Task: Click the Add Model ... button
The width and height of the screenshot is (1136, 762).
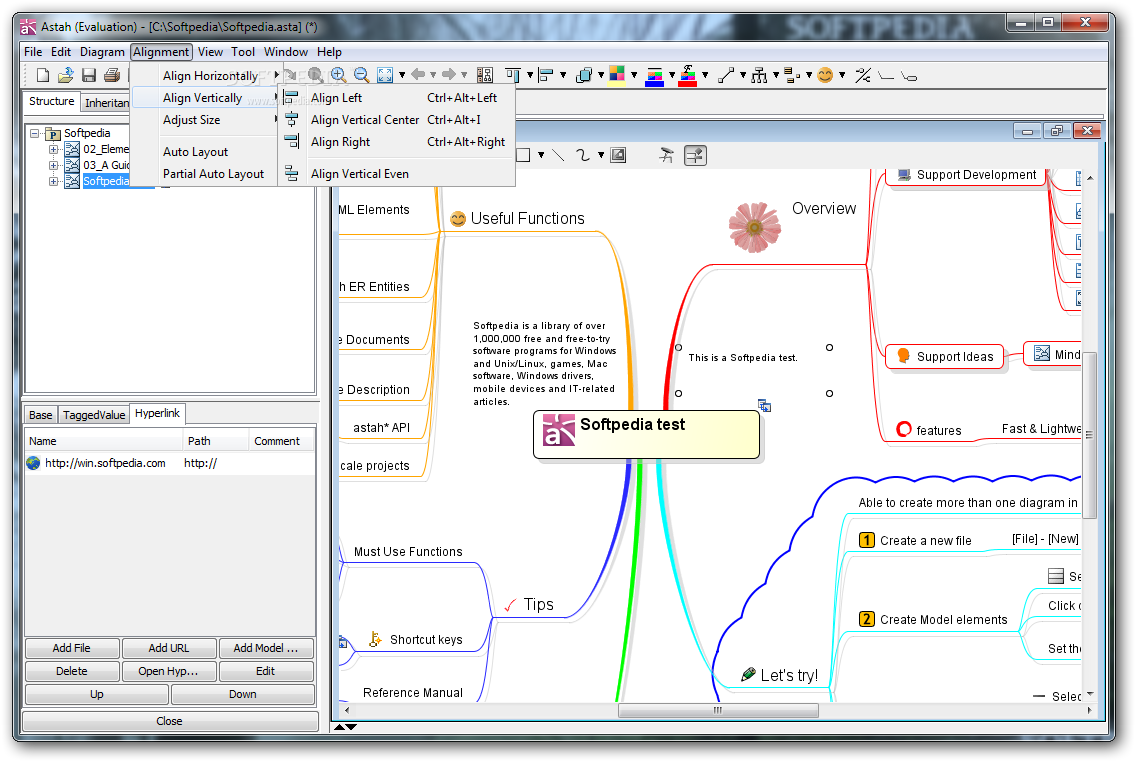Action: point(266,648)
